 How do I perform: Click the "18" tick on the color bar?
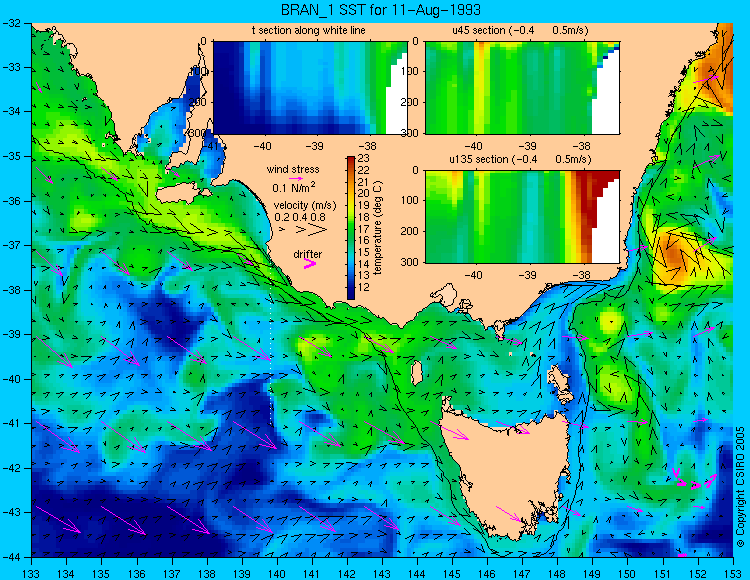point(364,217)
